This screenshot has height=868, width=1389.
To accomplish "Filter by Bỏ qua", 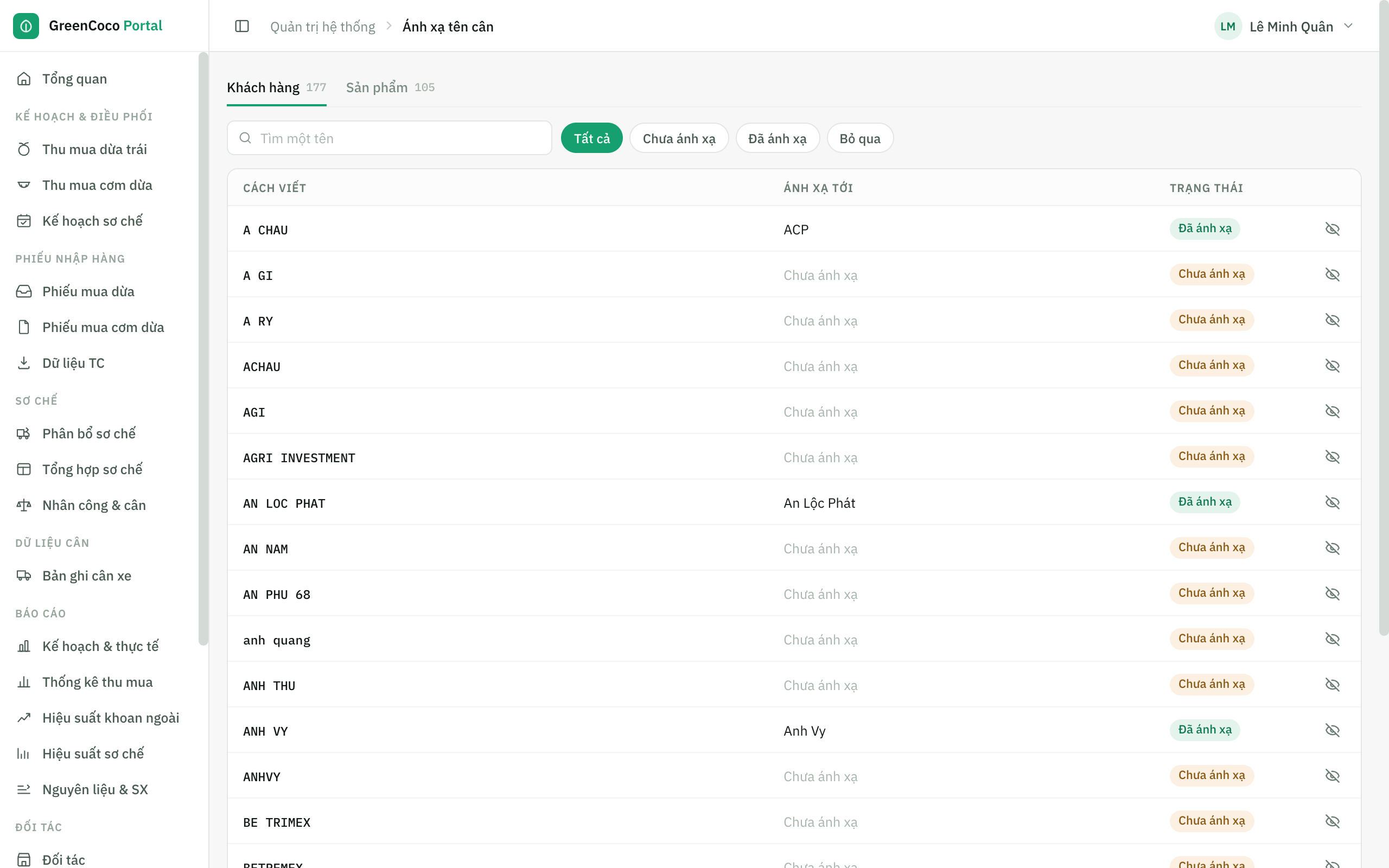I will click(x=860, y=138).
